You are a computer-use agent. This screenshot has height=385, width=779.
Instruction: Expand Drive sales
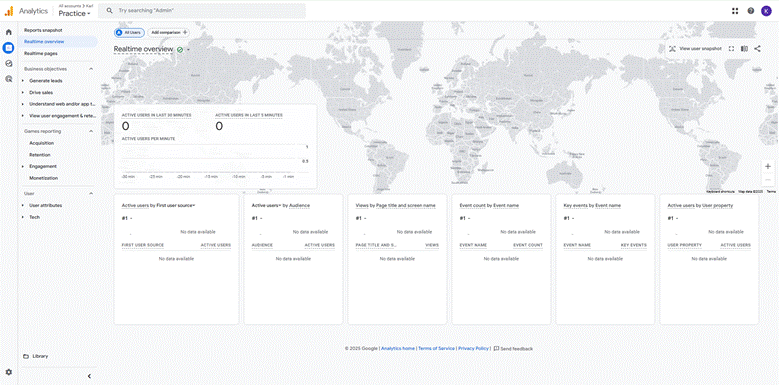click(x=23, y=92)
